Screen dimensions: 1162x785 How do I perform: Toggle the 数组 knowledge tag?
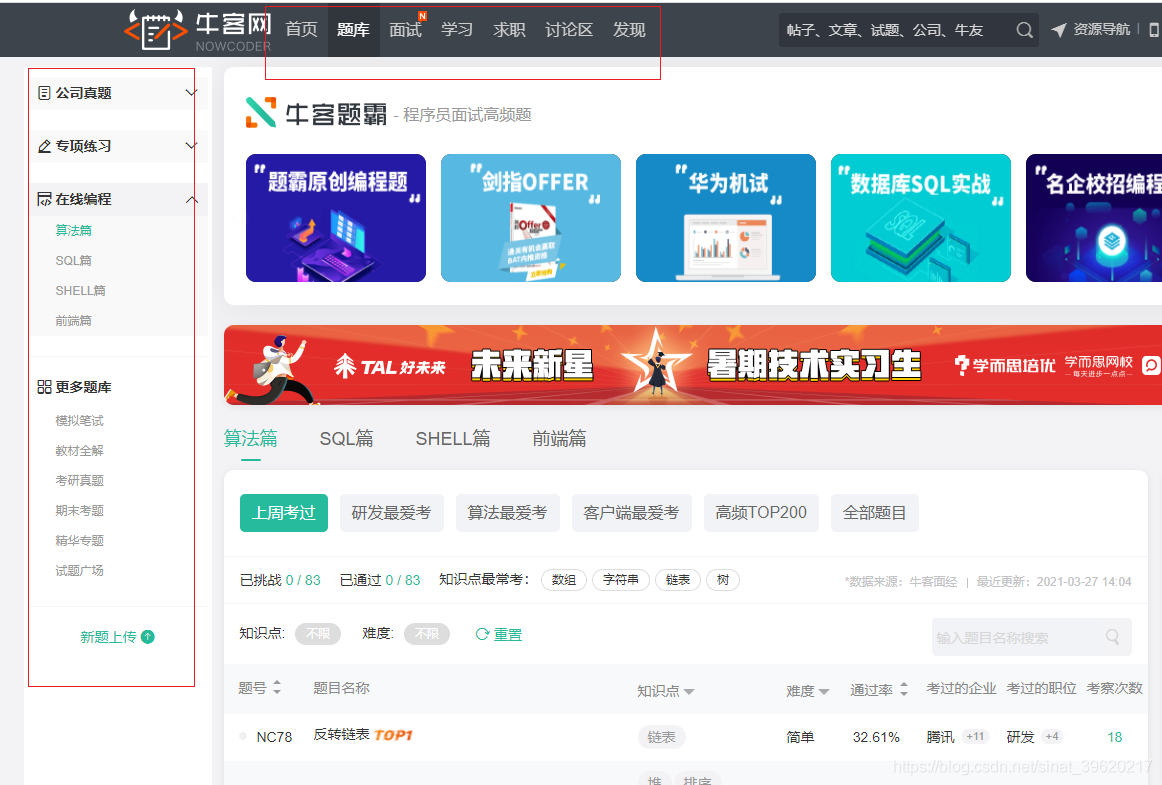(564, 580)
